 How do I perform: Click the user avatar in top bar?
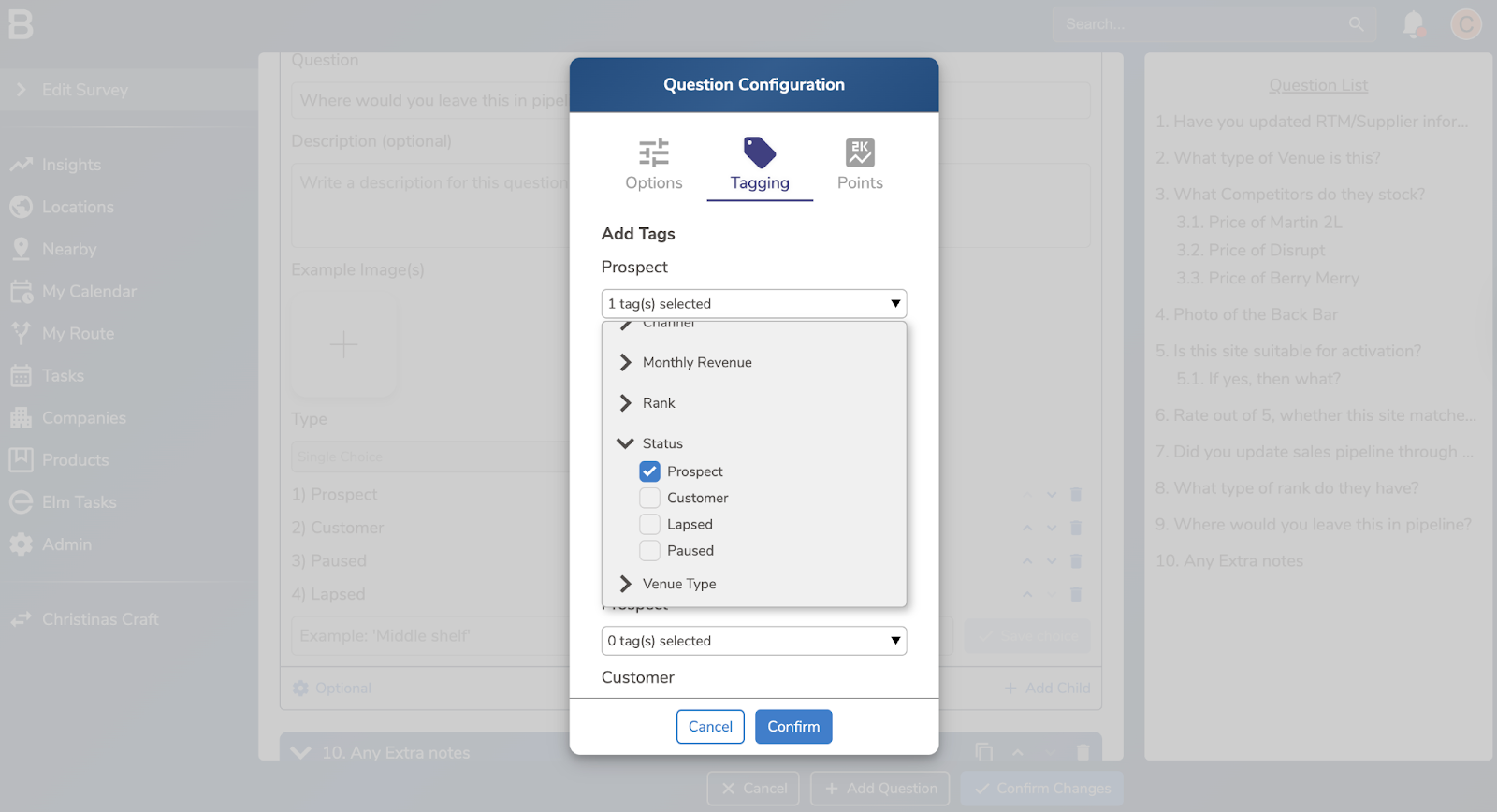[x=1465, y=24]
